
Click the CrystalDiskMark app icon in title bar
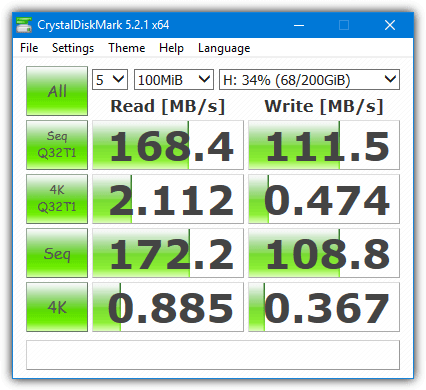point(24,25)
